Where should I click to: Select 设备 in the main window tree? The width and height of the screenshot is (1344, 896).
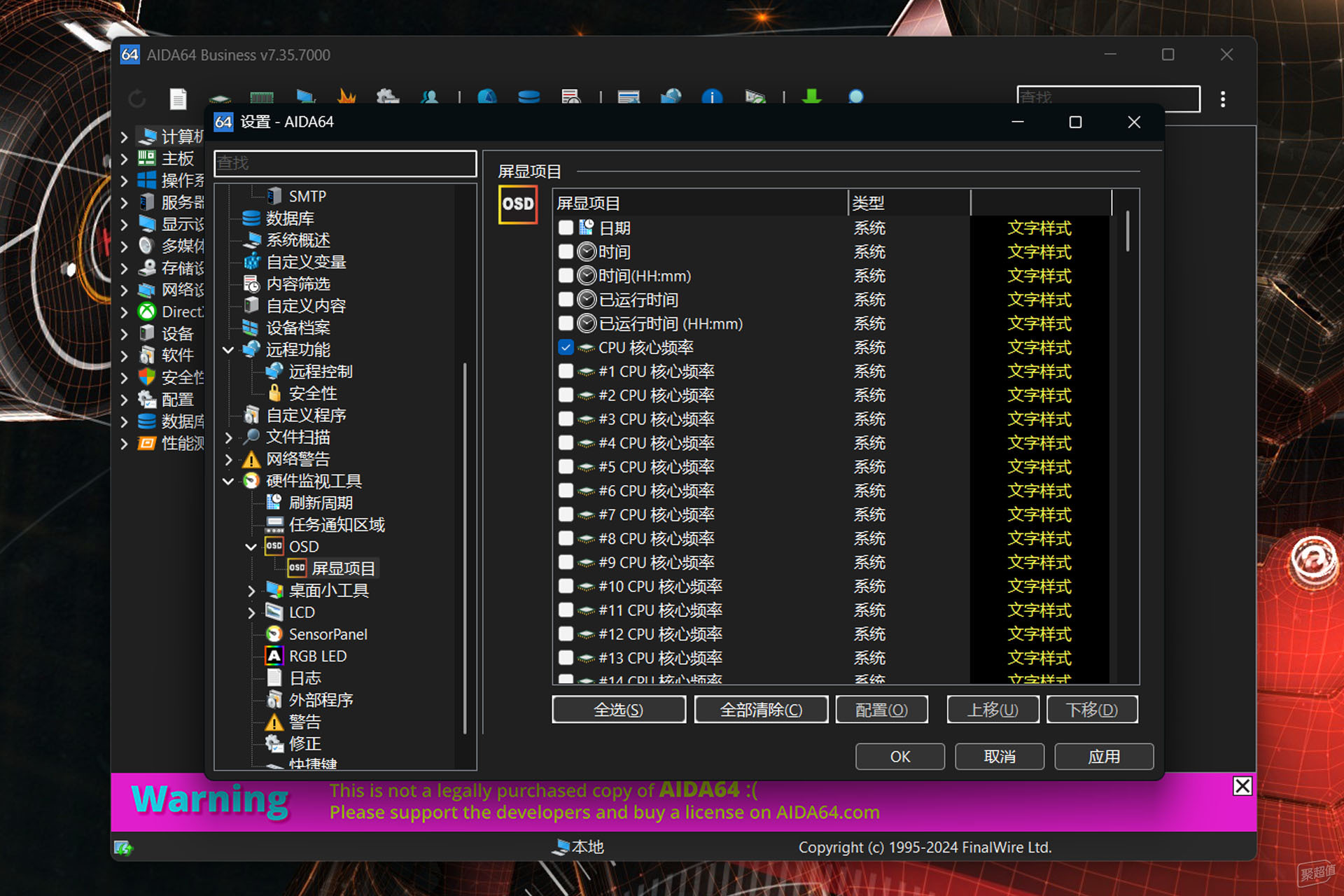177,334
